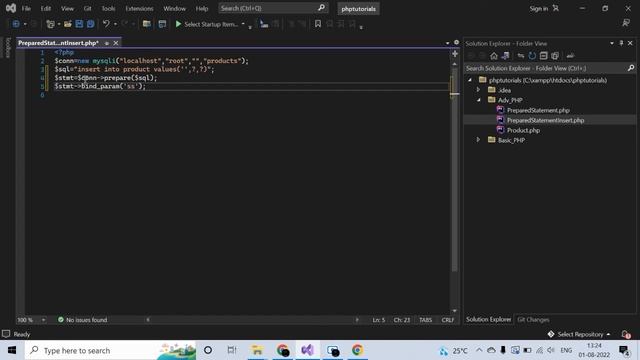Click Select Repository in status bar
The height and width of the screenshot is (360, 640).
580,334
